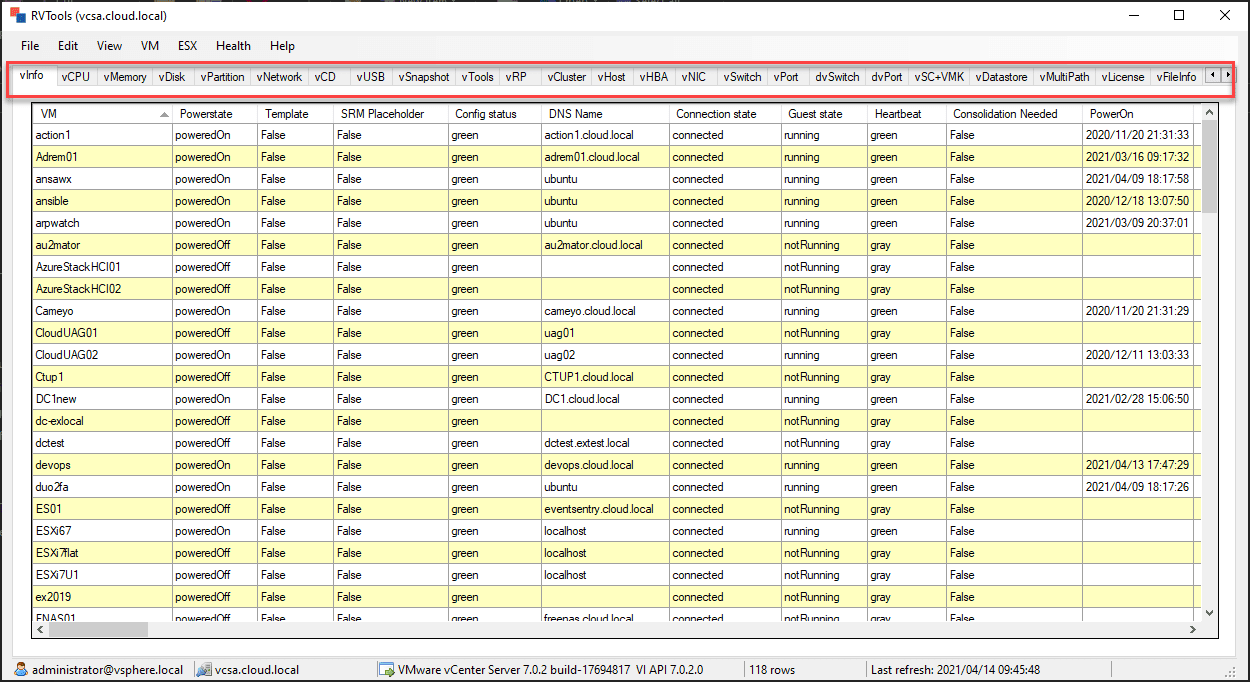Click the RVTools icon in the title bar

(x=15, y=15)
